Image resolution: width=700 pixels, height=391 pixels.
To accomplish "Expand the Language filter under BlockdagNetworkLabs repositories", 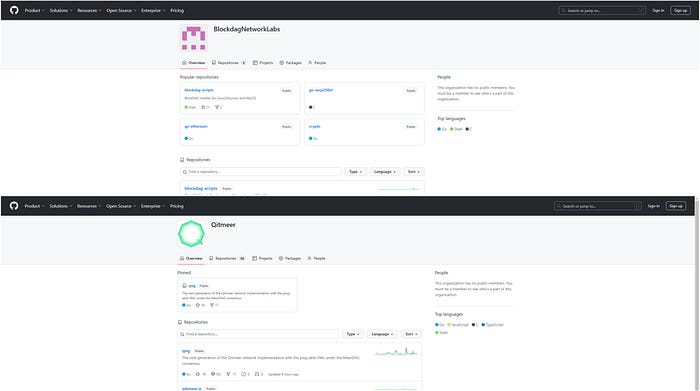I will pyautogui.click(x=385, y=171).
